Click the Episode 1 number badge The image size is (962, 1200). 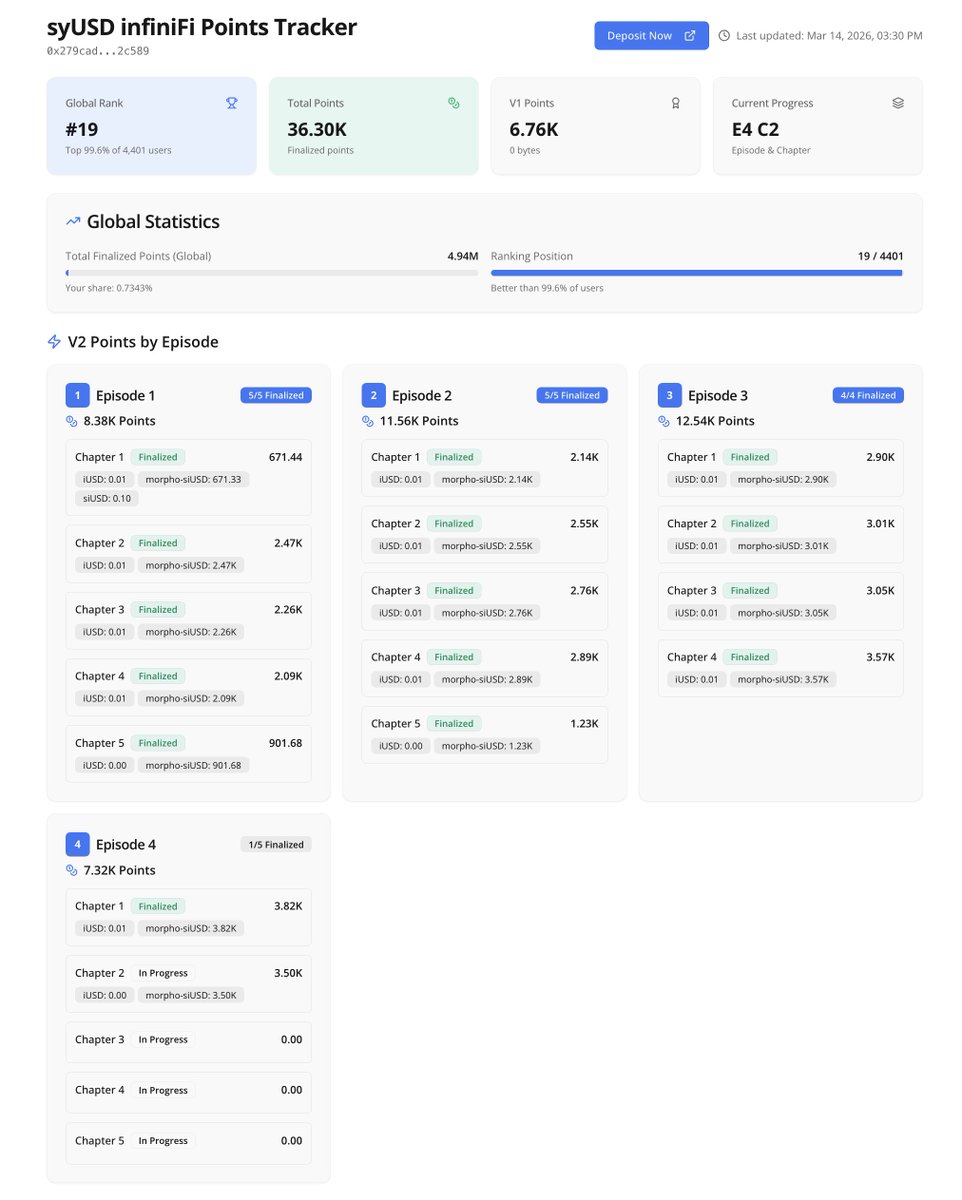coord(77,395)
